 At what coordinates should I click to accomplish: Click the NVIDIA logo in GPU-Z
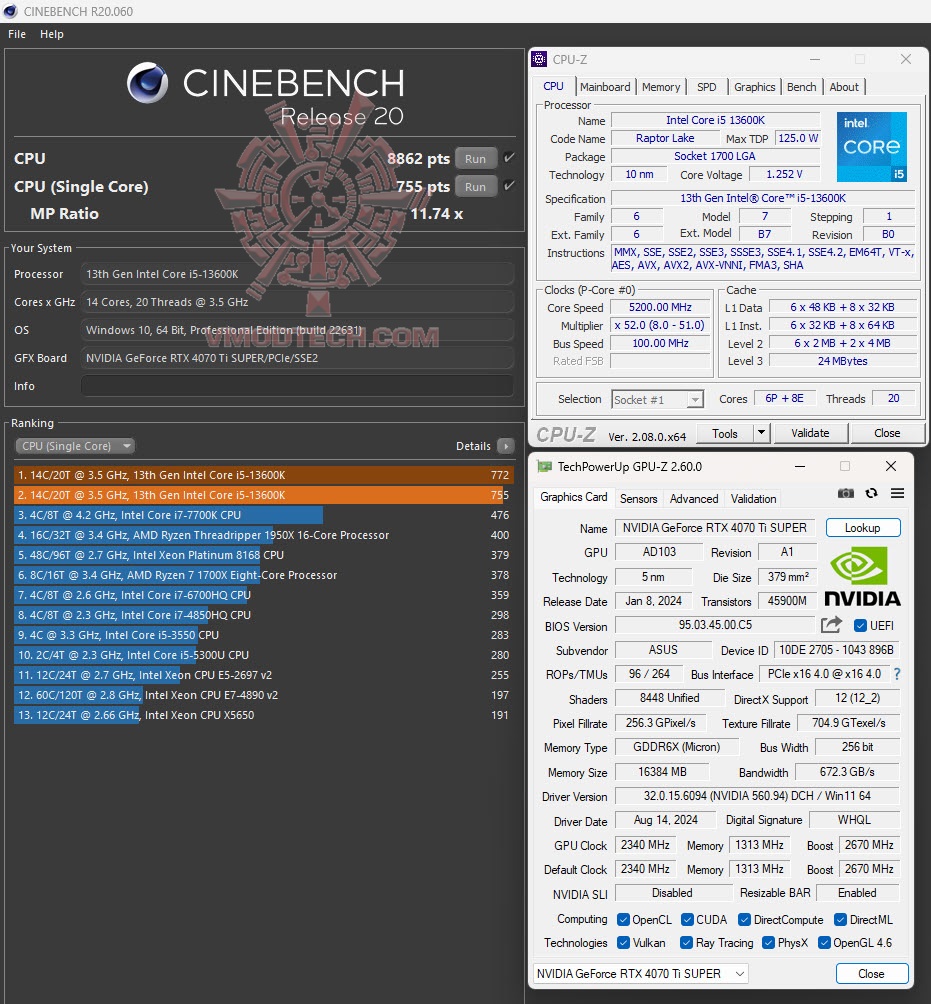point(862,576)
